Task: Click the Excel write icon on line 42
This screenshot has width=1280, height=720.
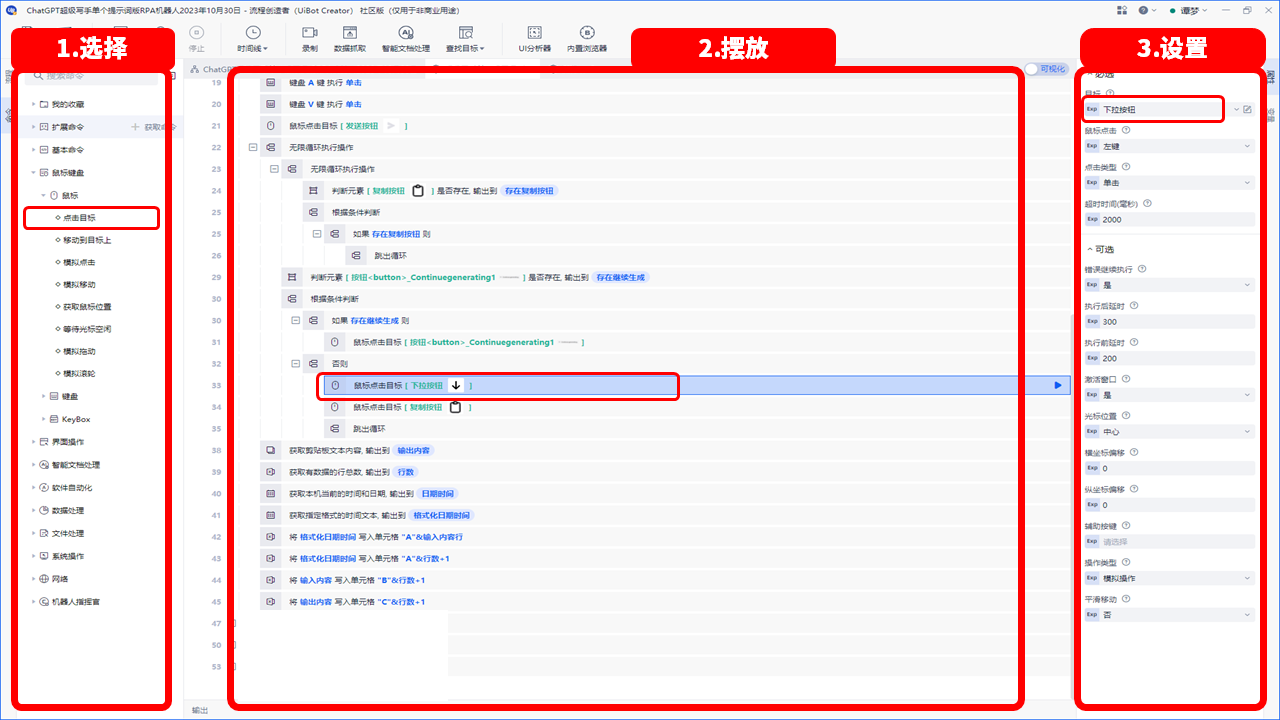Action: (270, 537)
